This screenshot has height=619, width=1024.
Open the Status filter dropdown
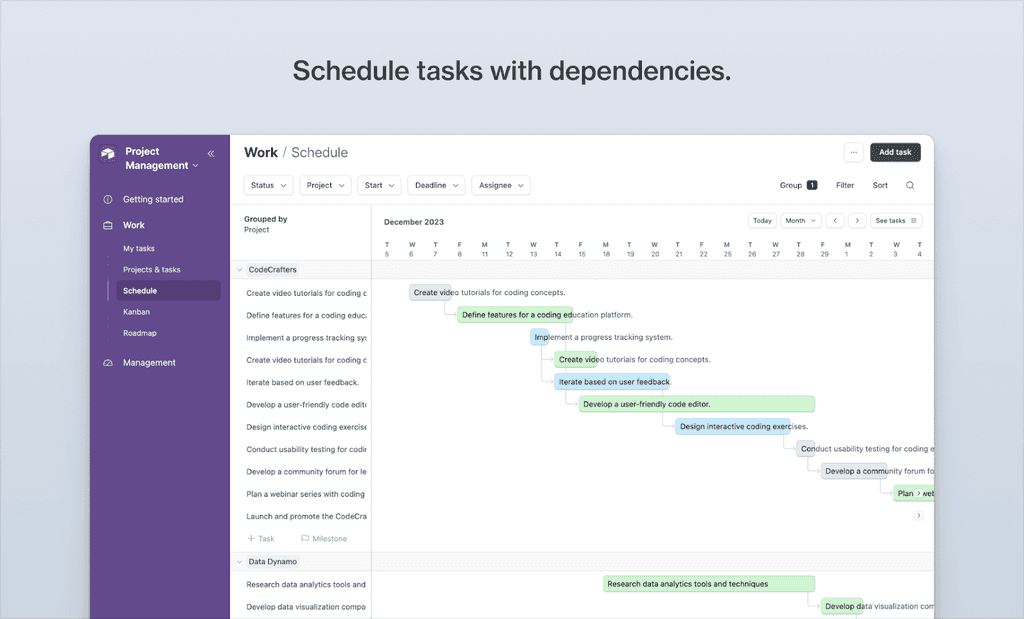pyautogui.click(x=267, y=185)
